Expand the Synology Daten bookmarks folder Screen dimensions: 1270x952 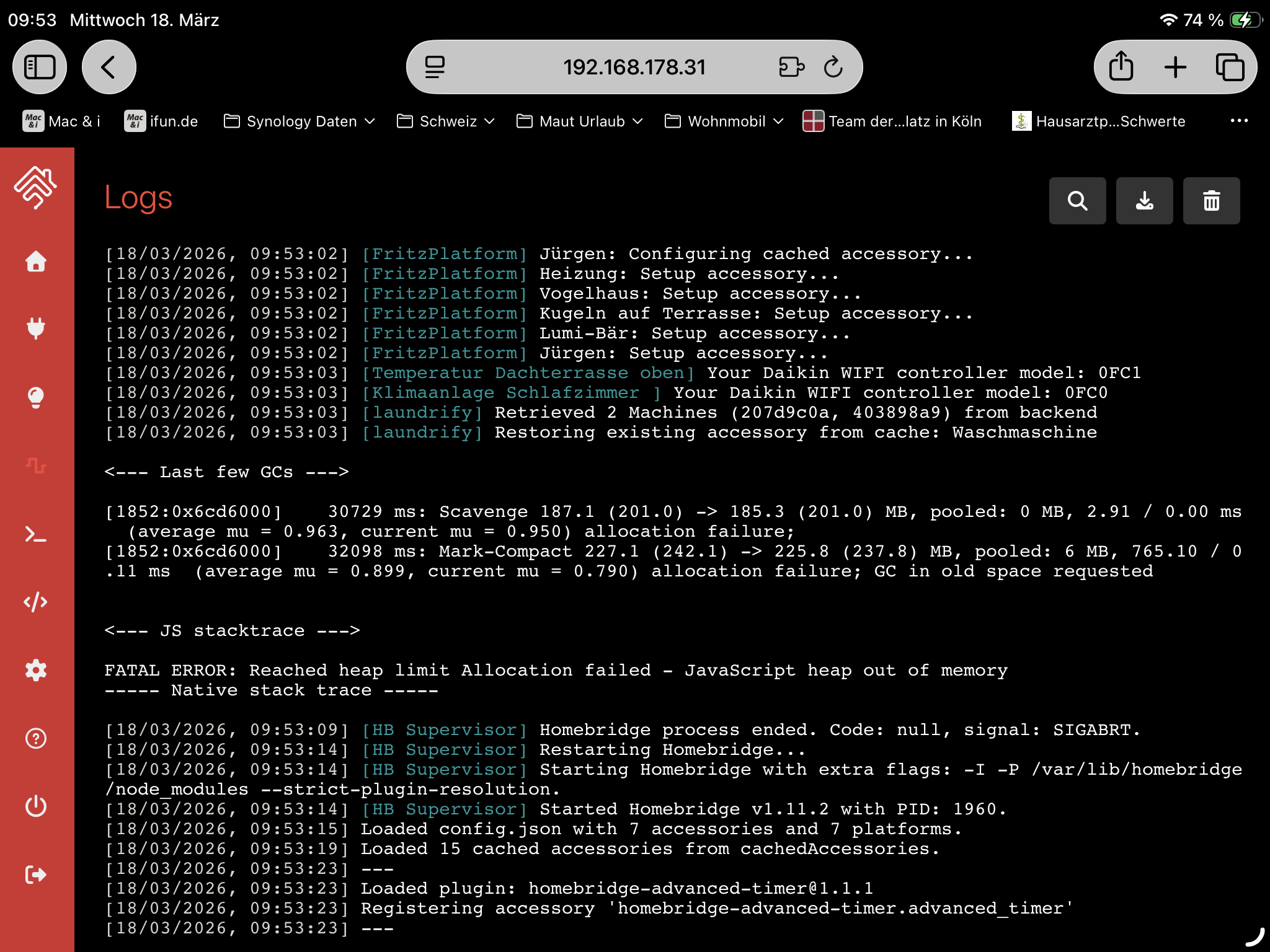tap(300, 121)
